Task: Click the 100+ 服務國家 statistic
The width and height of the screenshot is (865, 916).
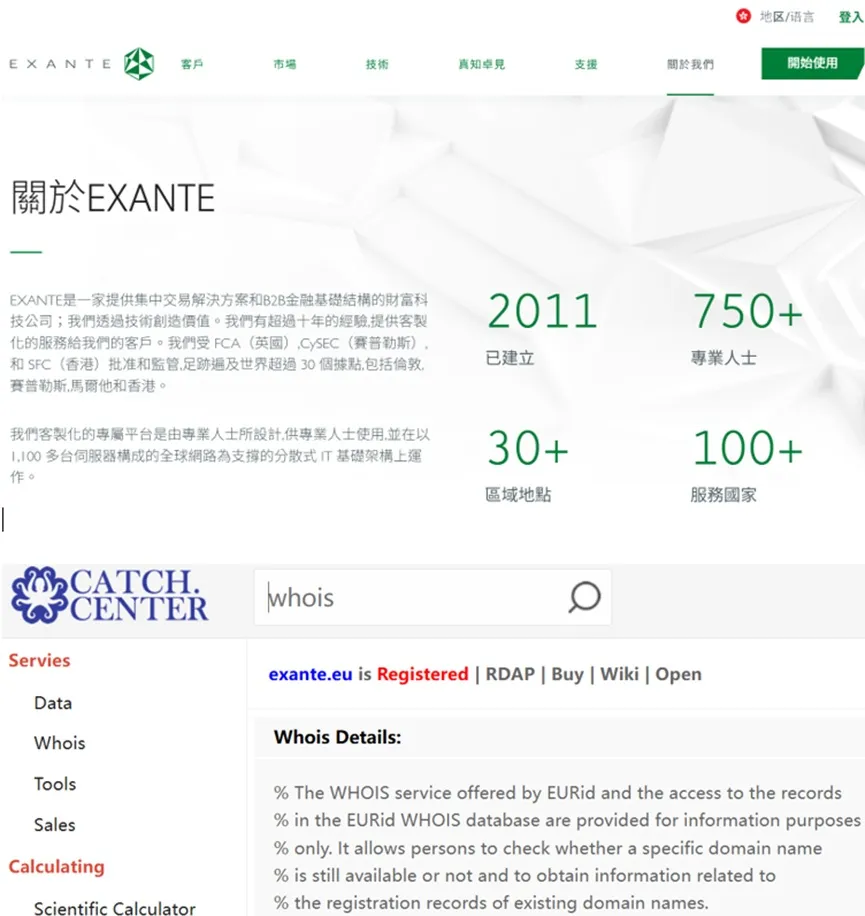Action: click(748, 465)
